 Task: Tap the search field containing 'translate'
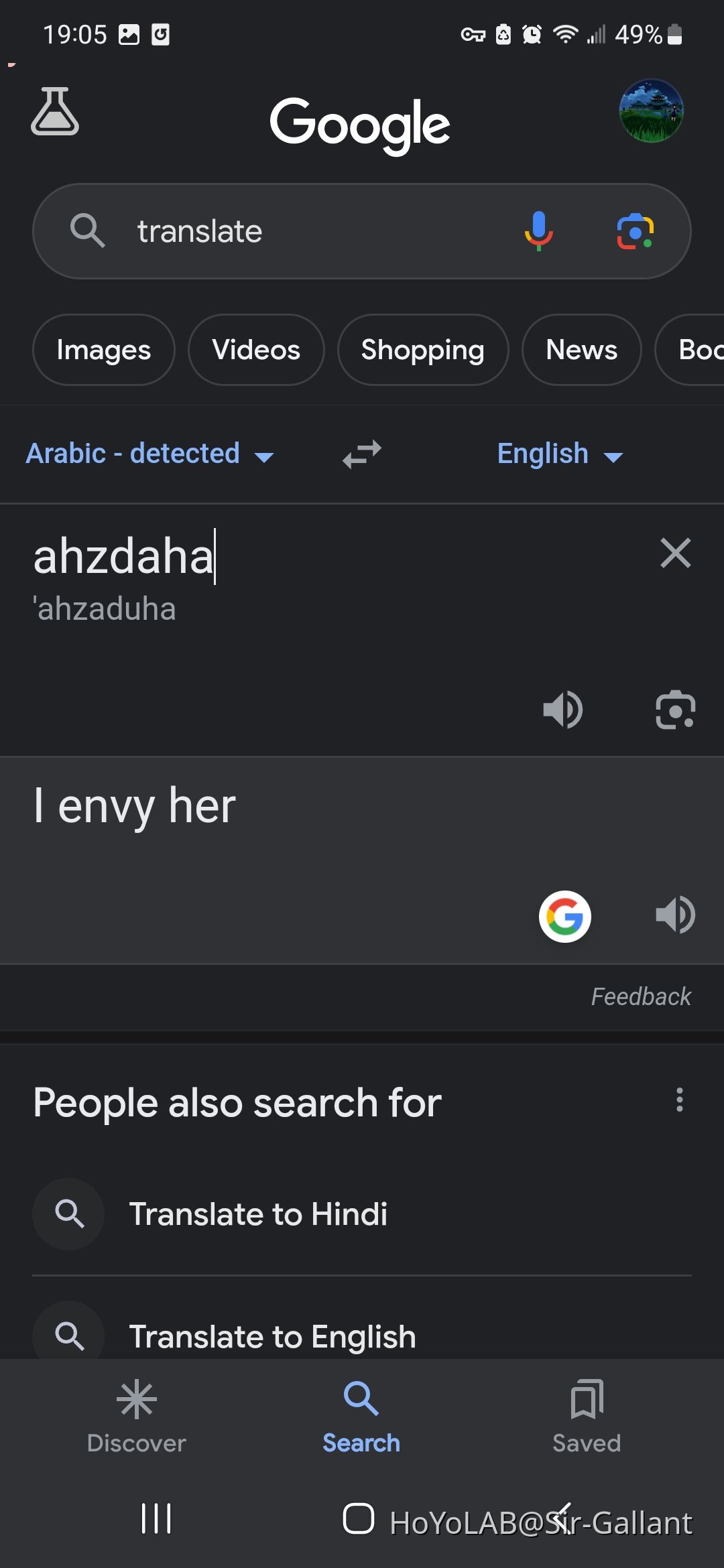302,231
